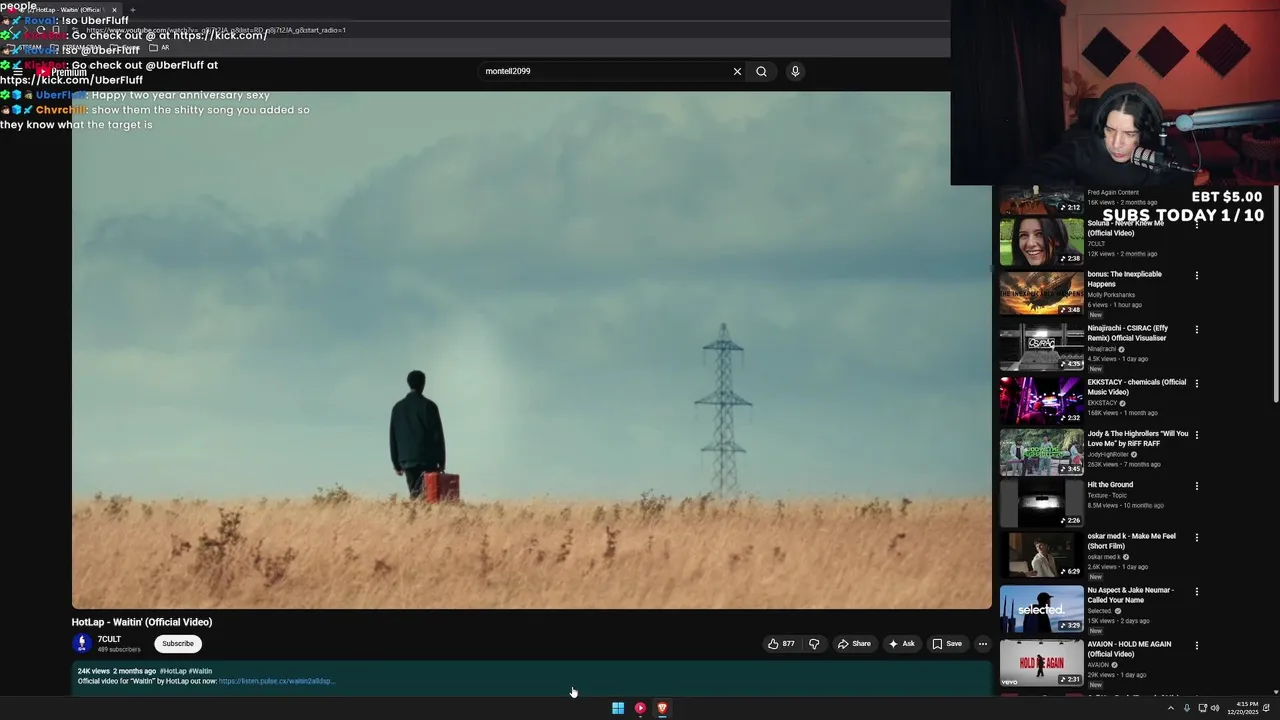Viewport: 1280px width, 720px height.
Task: Clear the YouTube search box text
Action: pyautogui.click(x=737, y=71)
